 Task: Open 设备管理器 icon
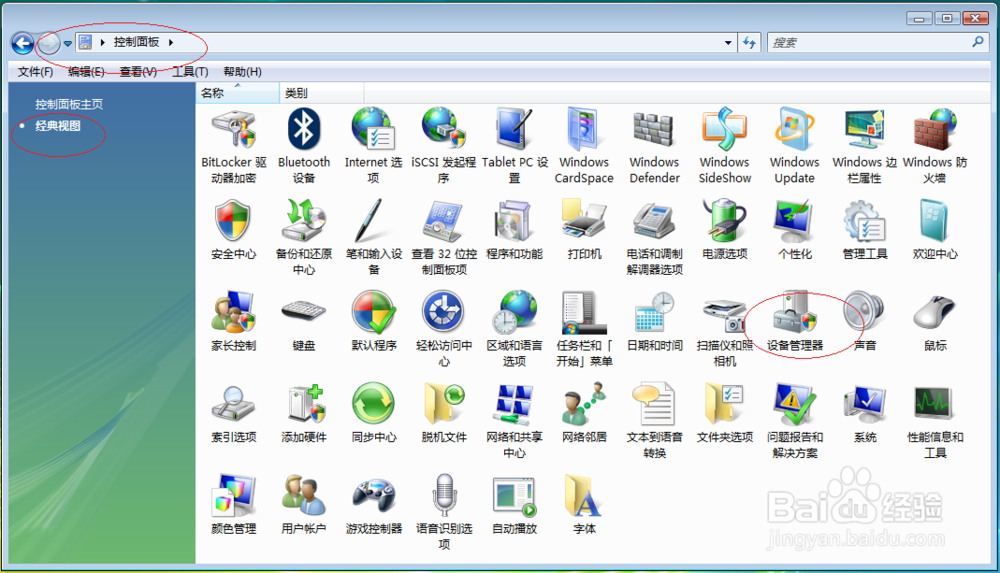pyautogui.click(x=795, y=313)
